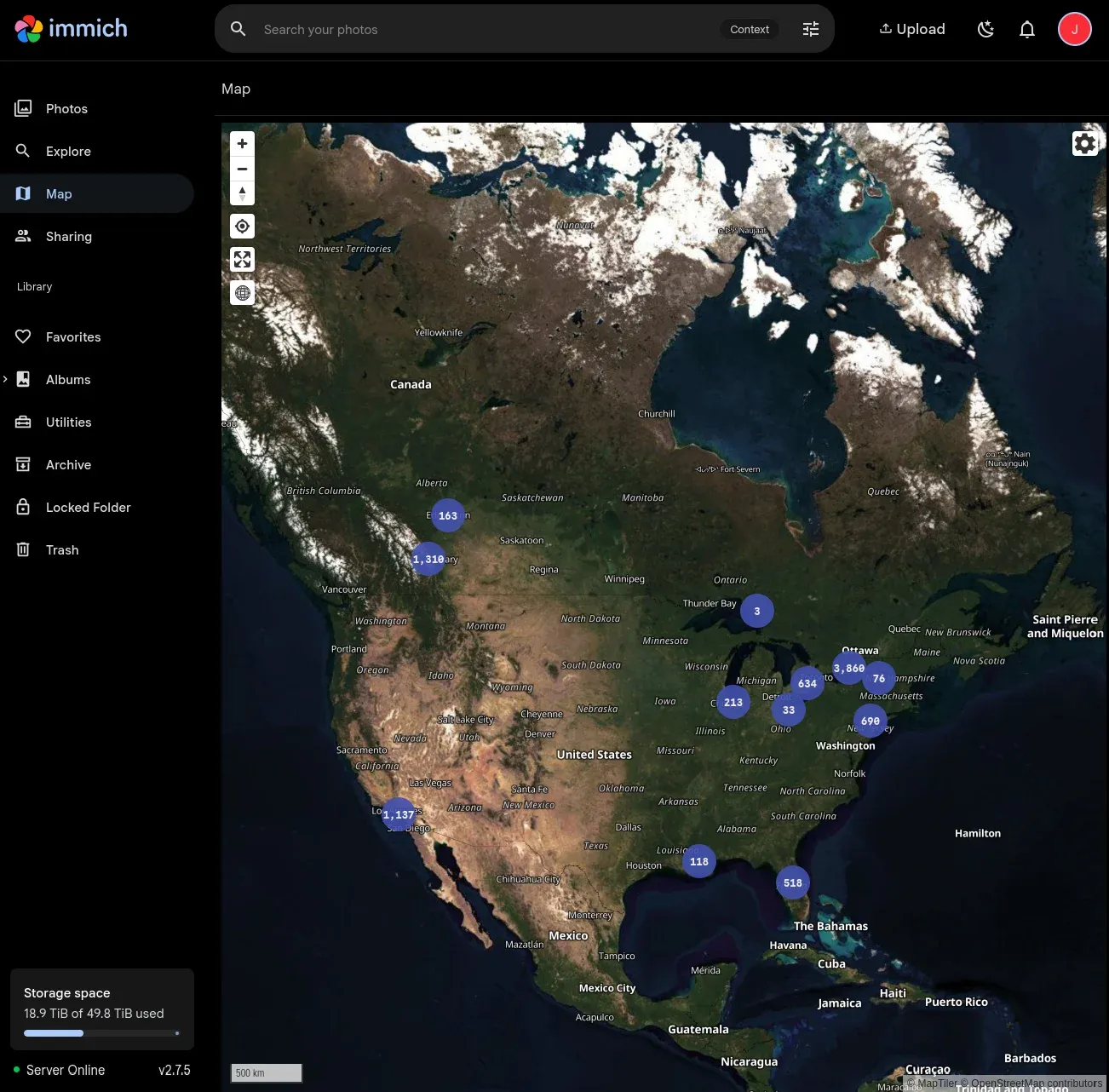Viewport: 1109px width, 1092px height.
Task: Zoom in on the map
Action: pos(242,144)
